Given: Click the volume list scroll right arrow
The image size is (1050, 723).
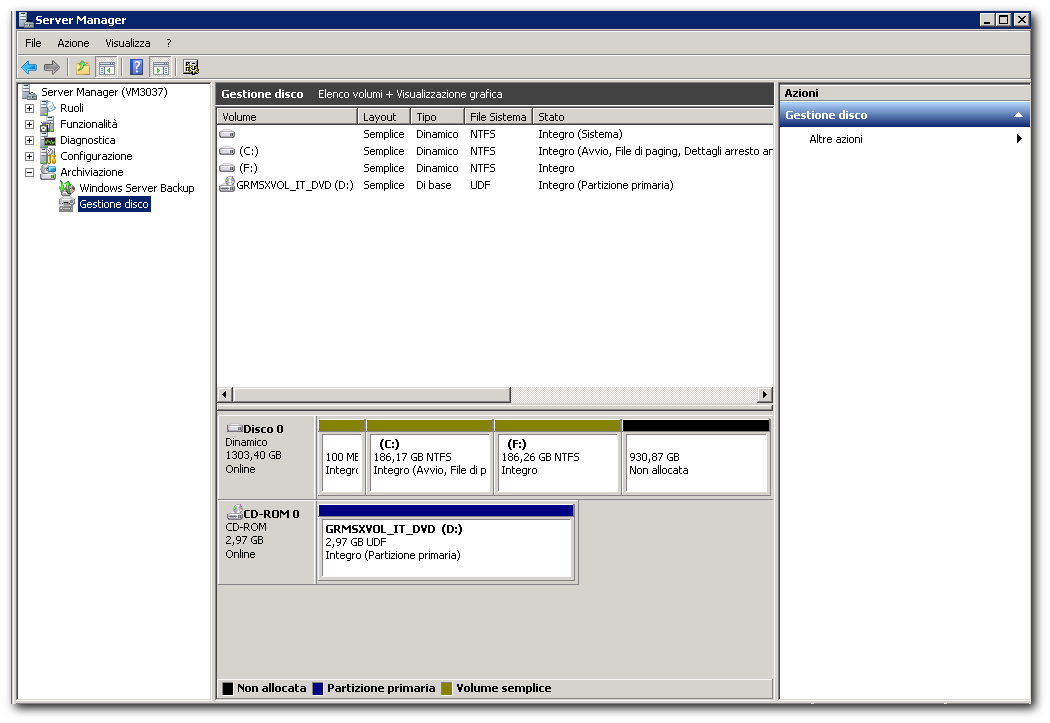Looking at the screenshot, I should click(x=765, y=394).
